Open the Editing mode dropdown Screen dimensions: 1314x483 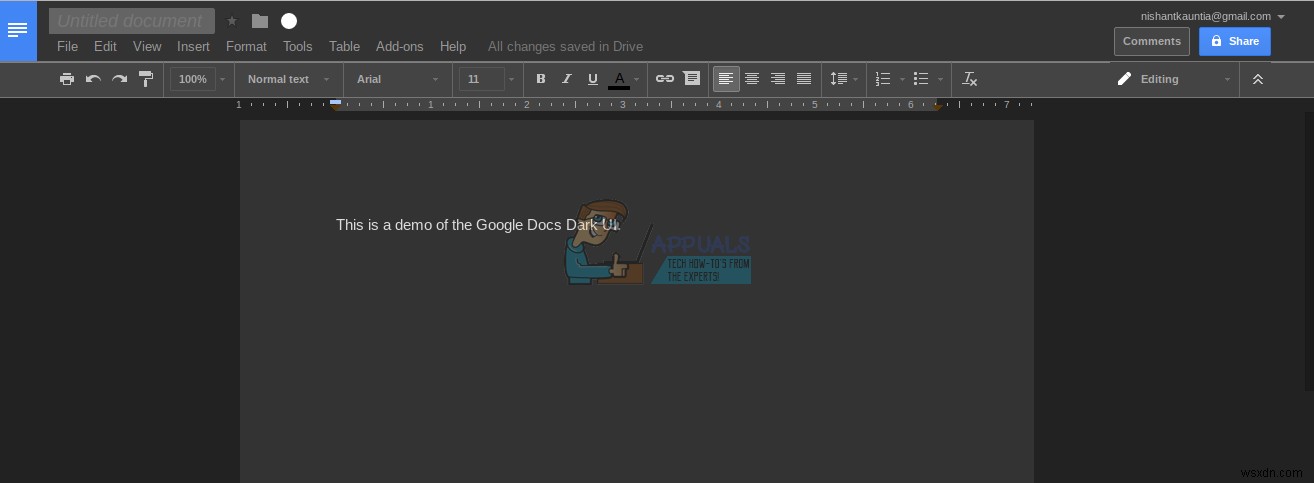[x=1174, y=79]
